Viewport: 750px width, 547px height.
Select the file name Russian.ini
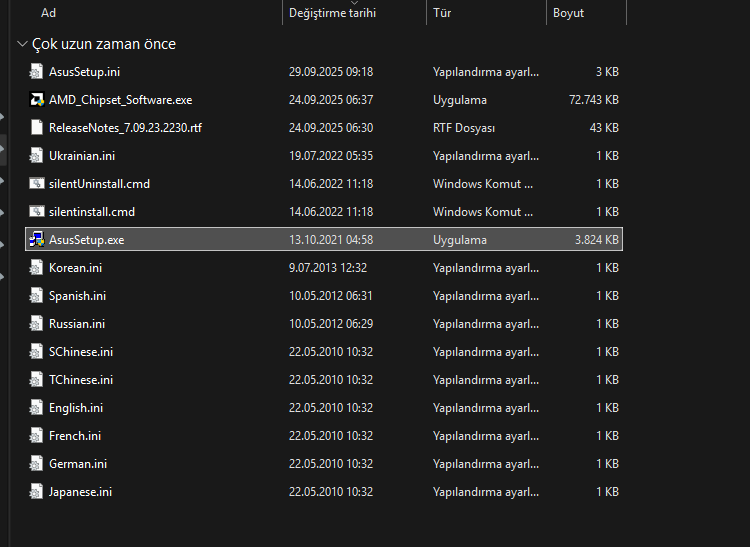pyautogui.click(x=77, y=324)
